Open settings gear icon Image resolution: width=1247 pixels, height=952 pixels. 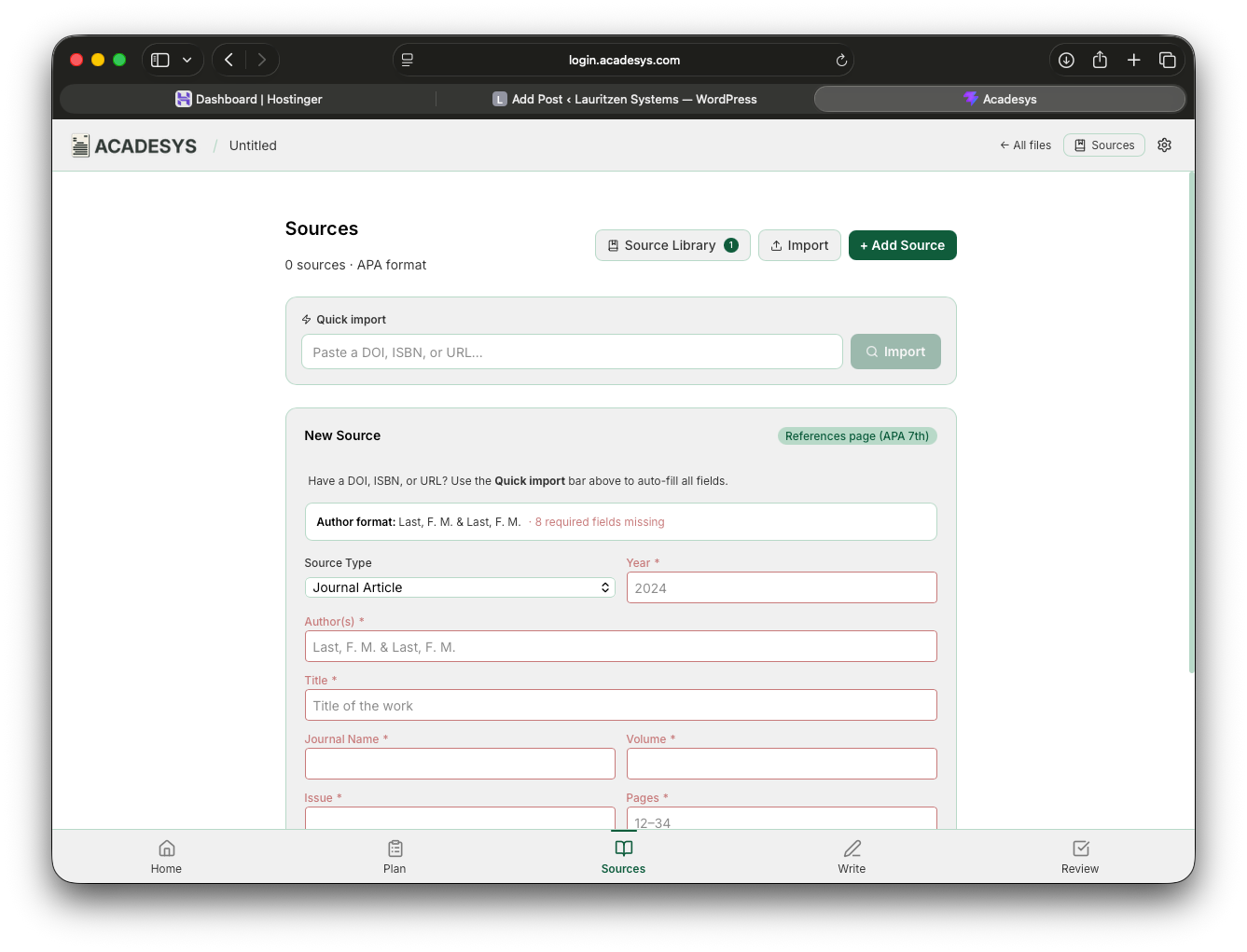click(1164, 145)
